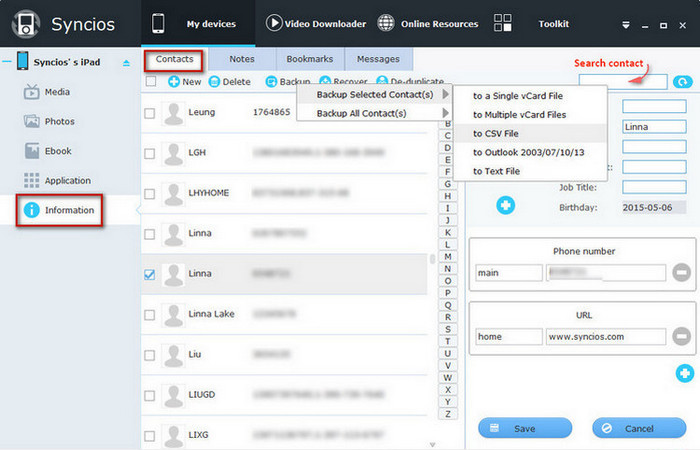Open My devices phone icon
The height and width of the screenshot is (450, 700).
coord(158,23)
